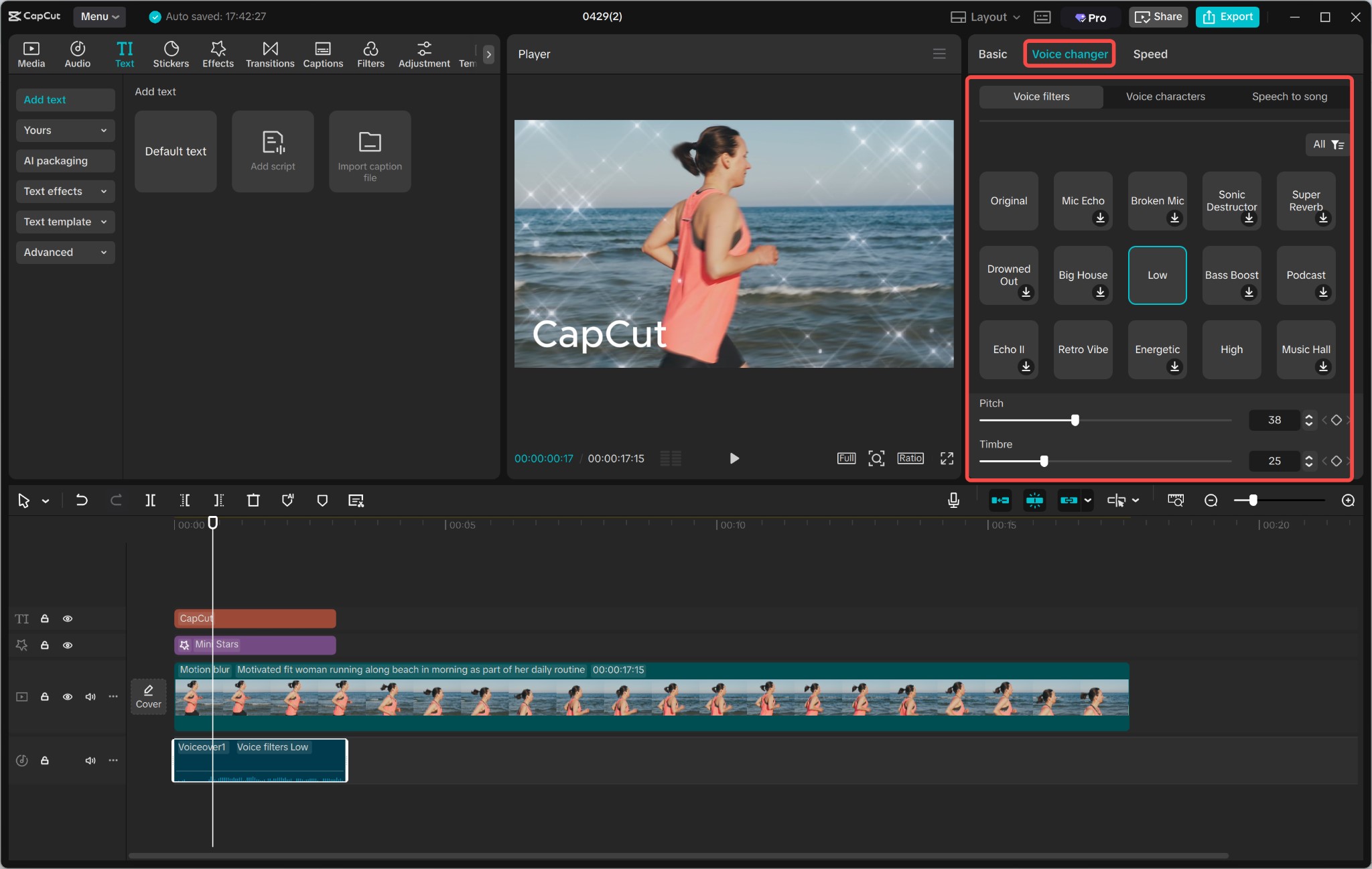1372x869 pixels.
Task: Click the Timbre slider handle
Action: [1044, 461]
